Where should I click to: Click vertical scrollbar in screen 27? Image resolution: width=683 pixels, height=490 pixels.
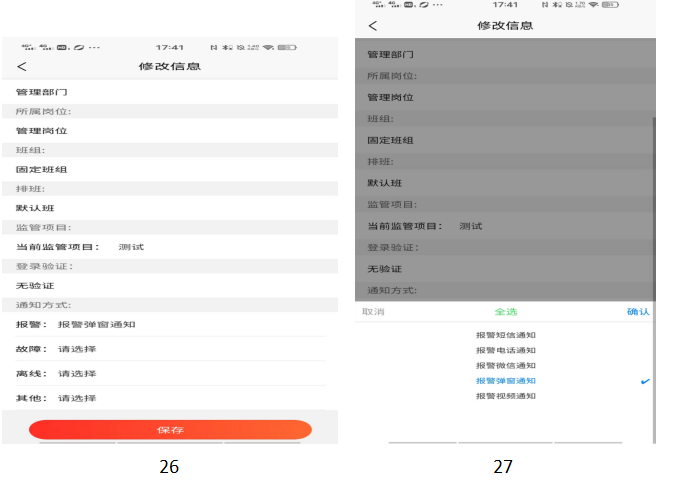(654, 279)
